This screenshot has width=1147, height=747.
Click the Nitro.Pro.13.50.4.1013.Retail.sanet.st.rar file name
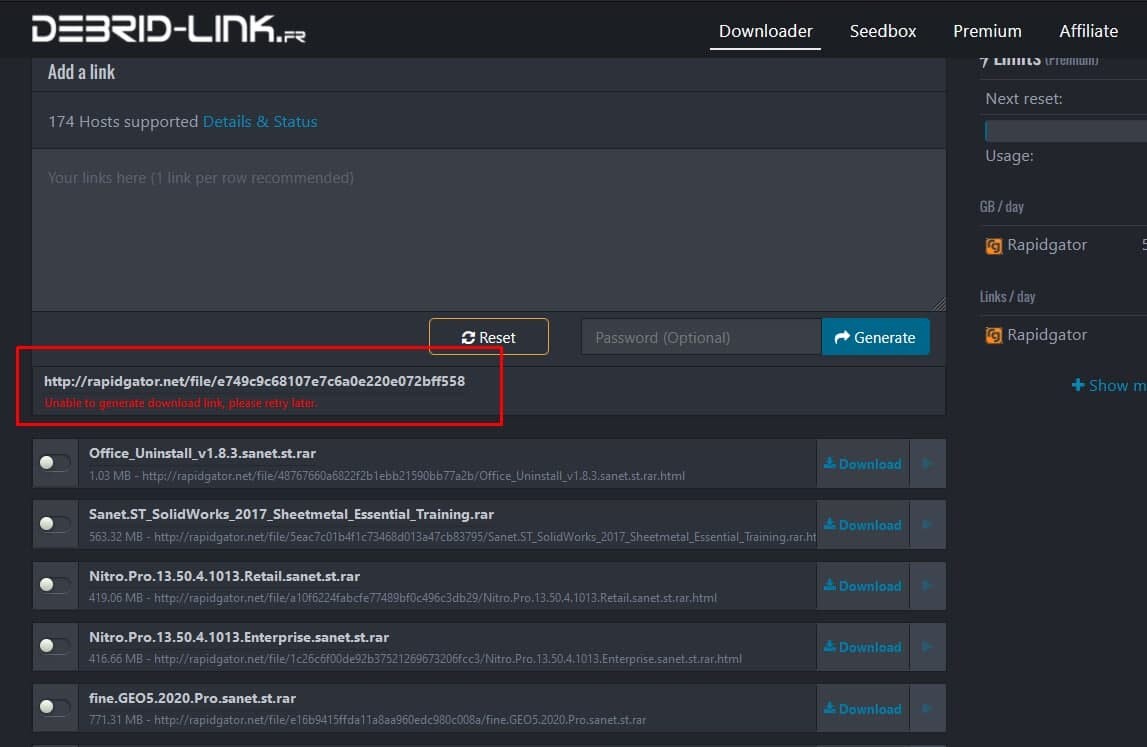click(225, 577)
